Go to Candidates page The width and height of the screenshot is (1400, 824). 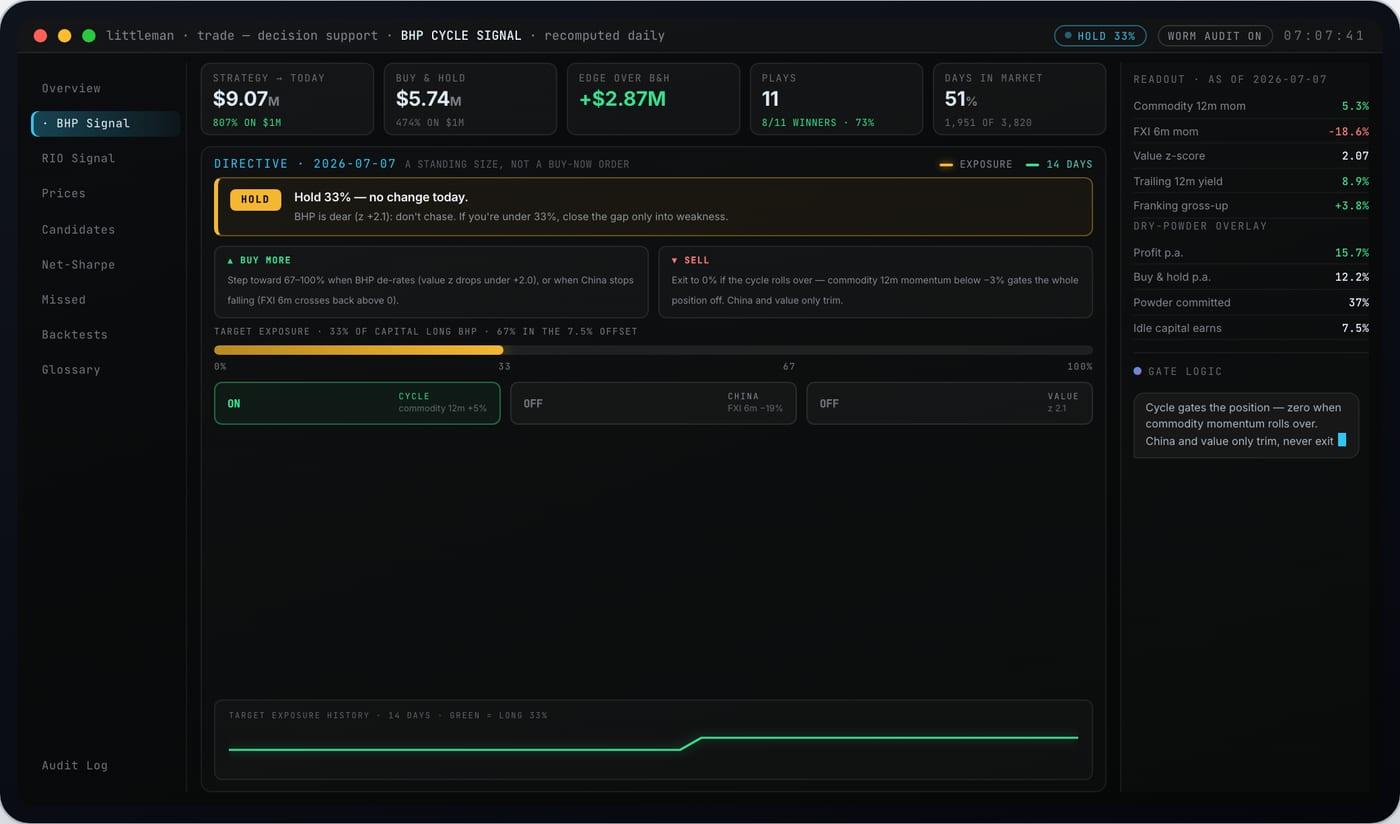coord(78,229)
